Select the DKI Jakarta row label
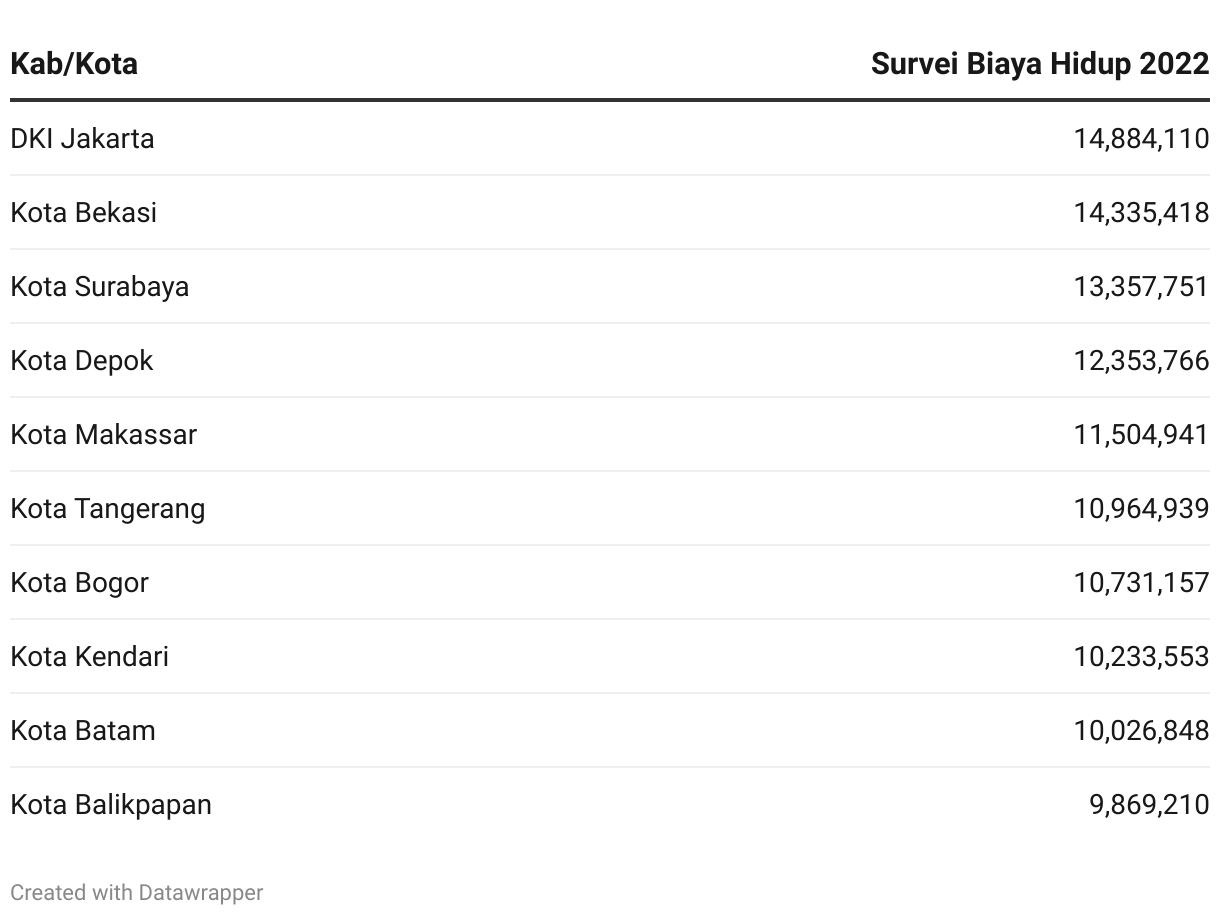This screenshot has width=1220, height=916. (x=82, y=138)
